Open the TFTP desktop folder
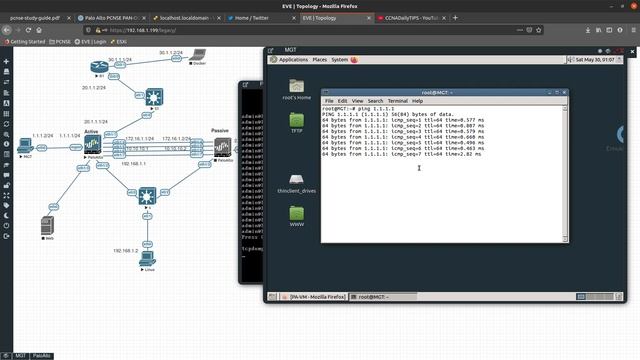Viewport: 640px width, 360px height. pos(297,123)
